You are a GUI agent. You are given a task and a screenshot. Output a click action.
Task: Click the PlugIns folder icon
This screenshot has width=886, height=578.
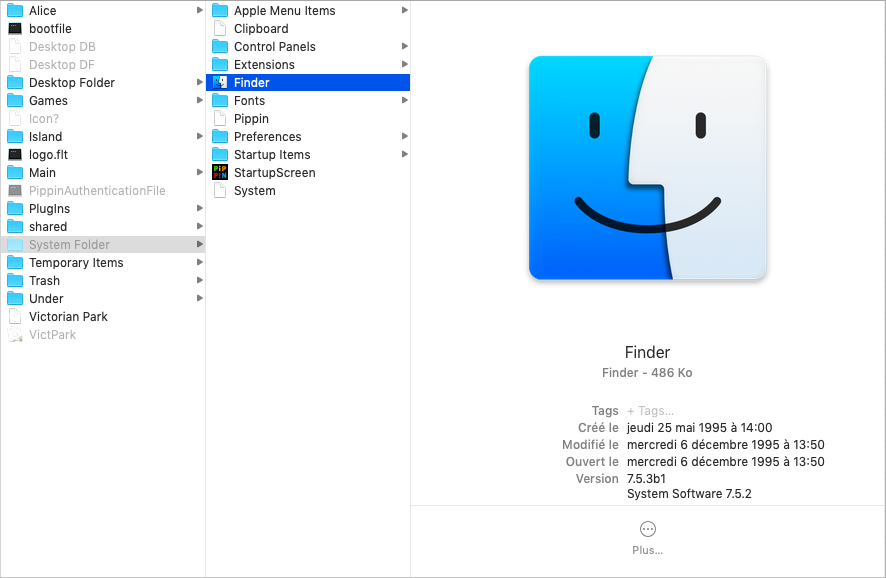[x=15, y=209]
